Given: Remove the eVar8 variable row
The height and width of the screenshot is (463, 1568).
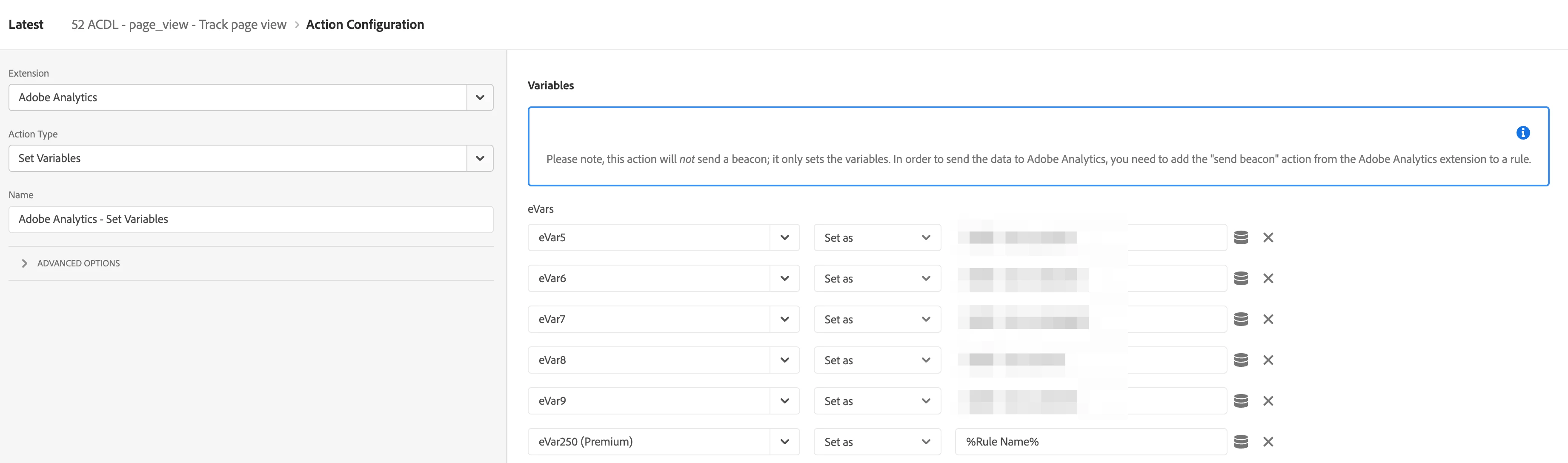Looking at the screenshot, I should click(1268, 360).
